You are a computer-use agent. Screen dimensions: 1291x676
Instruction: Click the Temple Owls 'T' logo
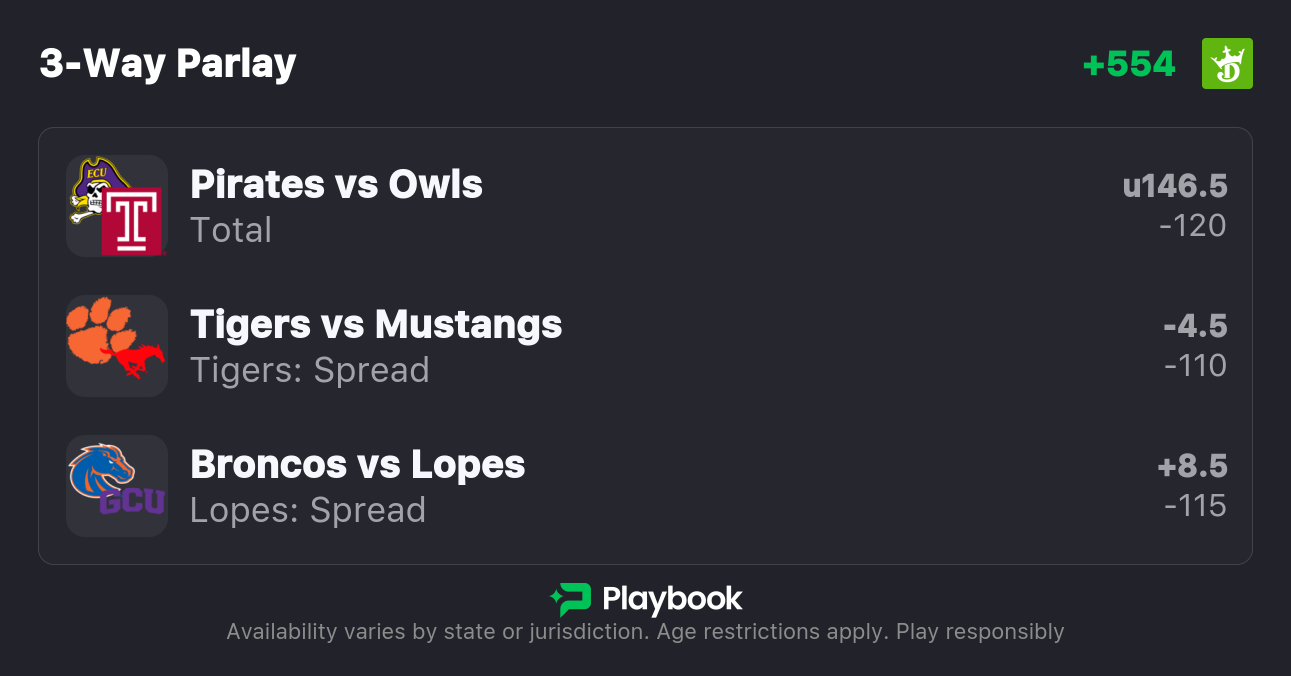point(133,222)
